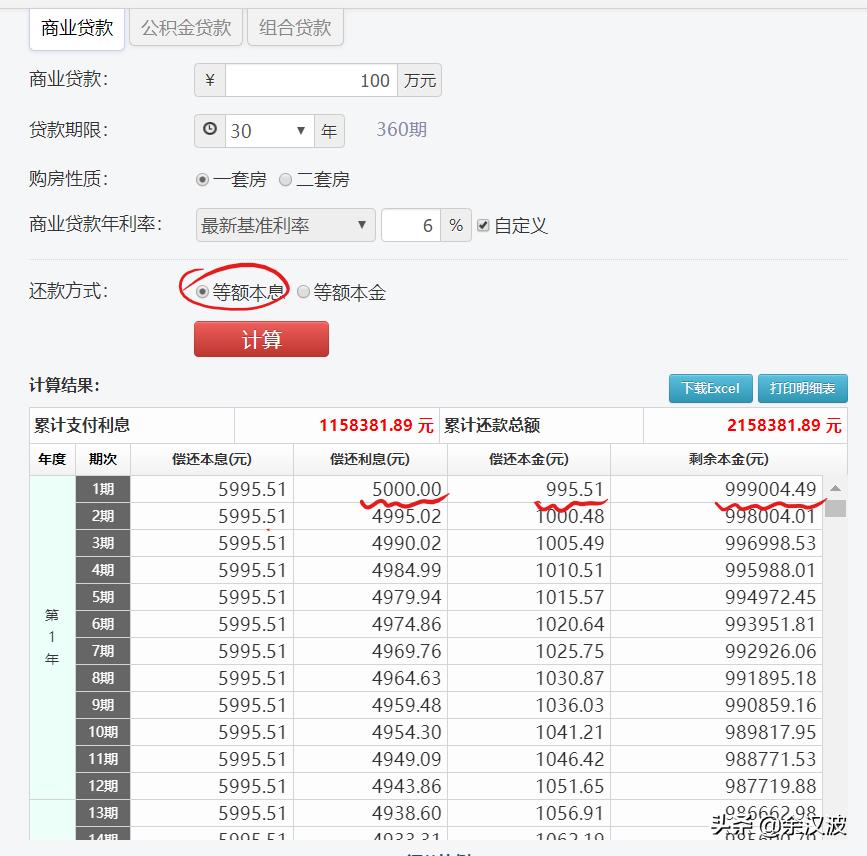Select the 商业贷款 tab

(x=76, y=29)
